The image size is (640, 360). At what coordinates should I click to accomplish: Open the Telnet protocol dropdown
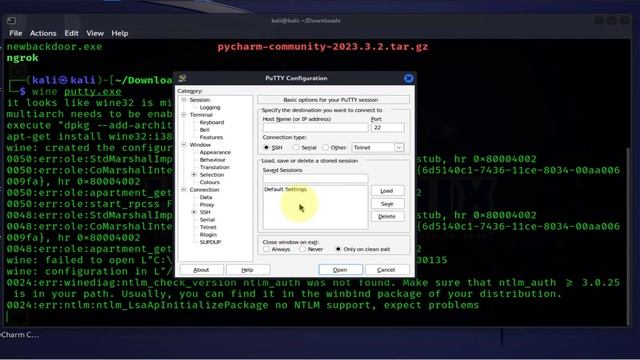coord(399,147)
